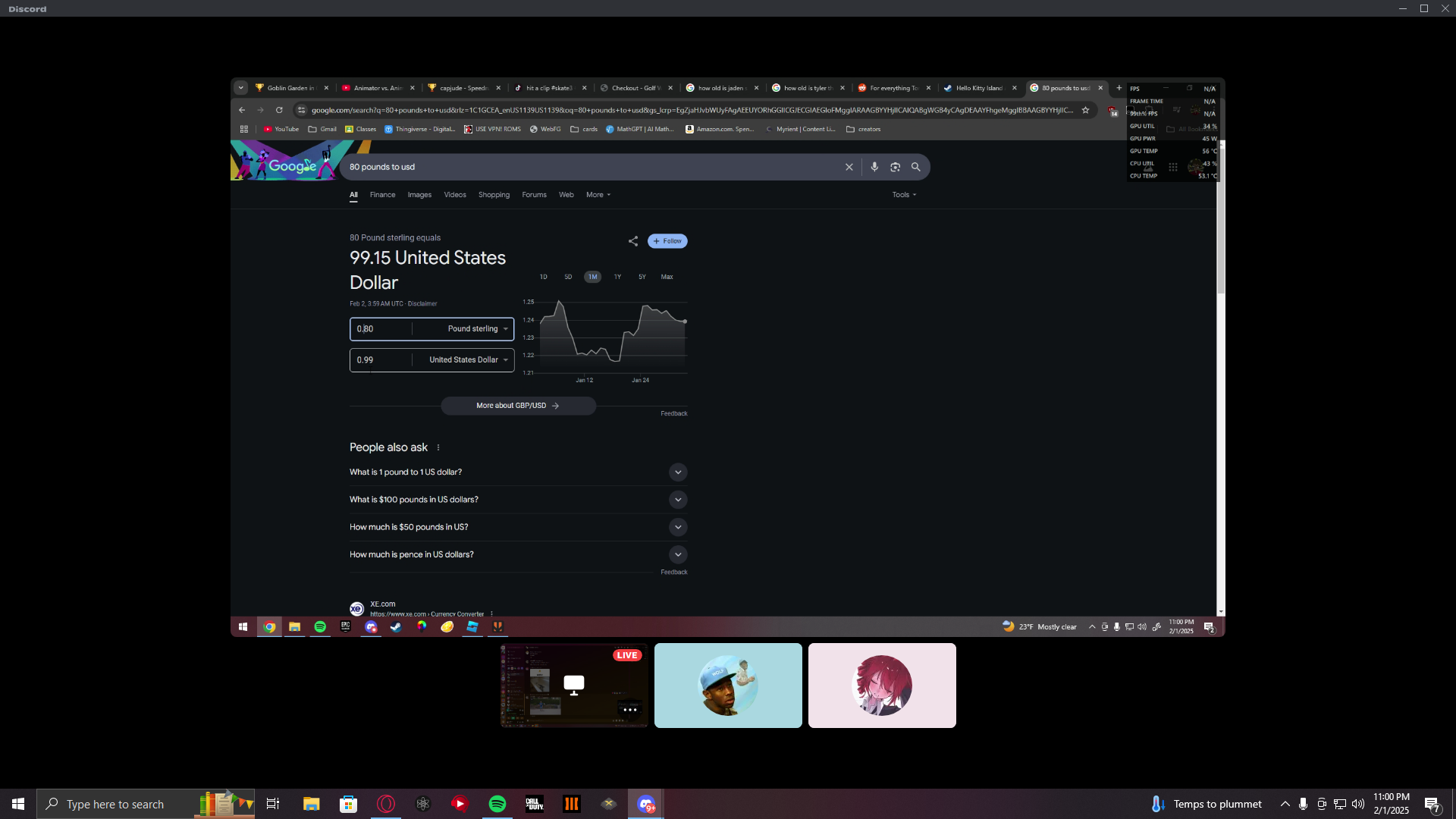Expand "What is 1 pound to 1 US dollar?"
1456x819 pixels.
[678, 472]
